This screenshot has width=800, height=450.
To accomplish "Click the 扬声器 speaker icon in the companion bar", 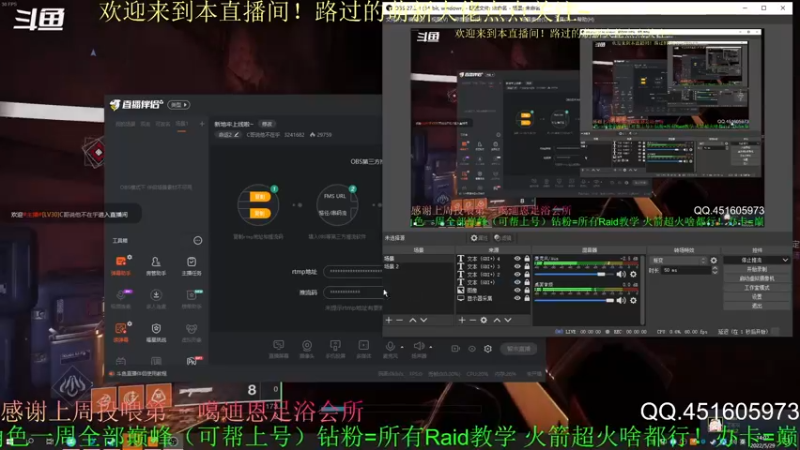I will tap(419, 348).
